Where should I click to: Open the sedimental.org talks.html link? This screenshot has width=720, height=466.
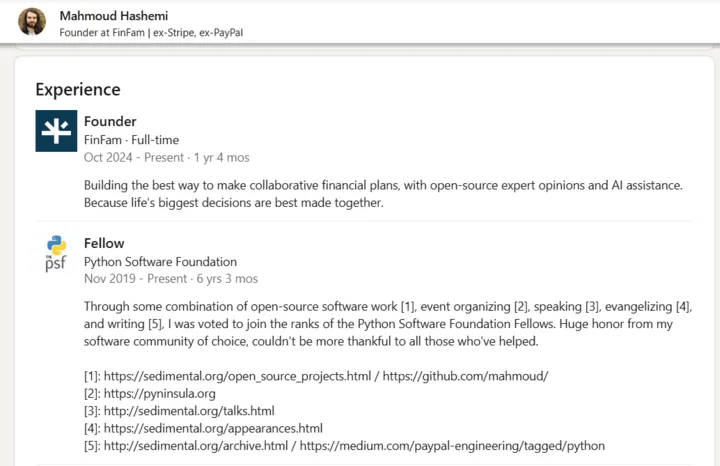tap(189, 411)
